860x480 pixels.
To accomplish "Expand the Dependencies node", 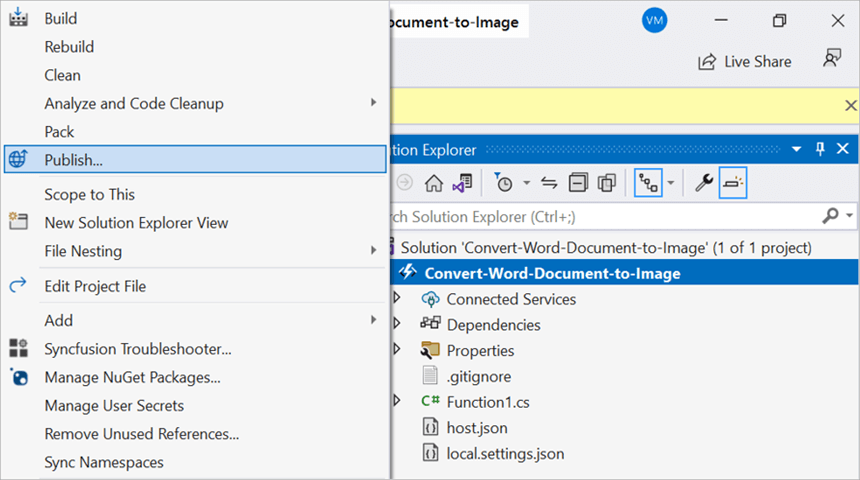I will 397,324.
